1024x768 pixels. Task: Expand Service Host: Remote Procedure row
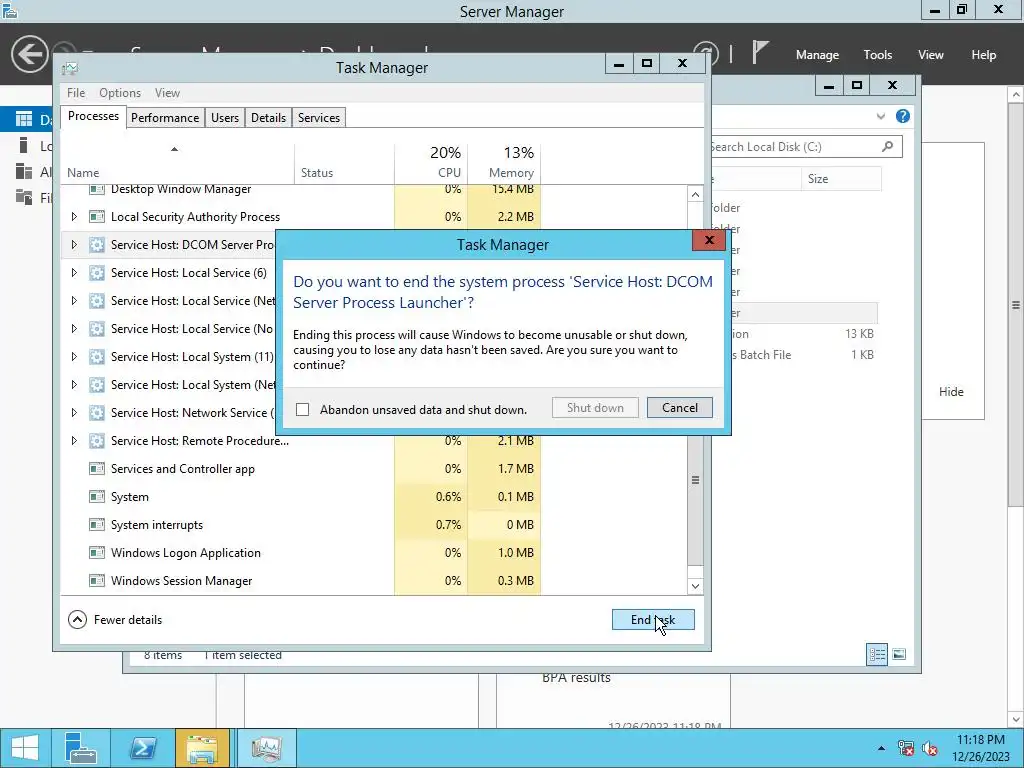pos(74,441)
